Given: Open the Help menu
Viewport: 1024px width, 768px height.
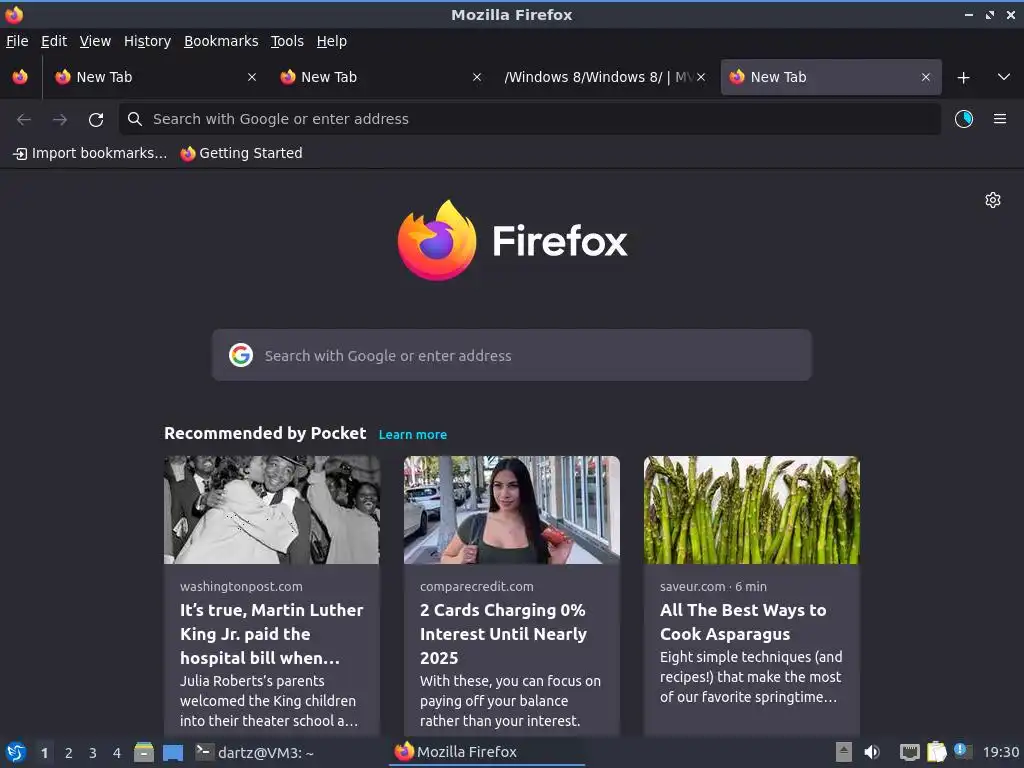Looking at the screenshot, I should coord(332,41).
